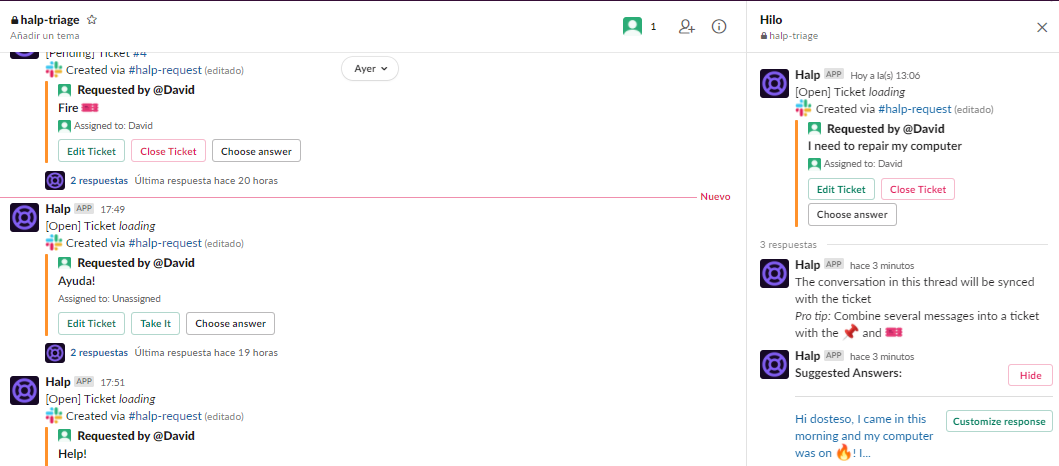Click #halp-request link in Help! ticket
The image size is (1059, 466).
pyautogui.click(x=165, y=415)
